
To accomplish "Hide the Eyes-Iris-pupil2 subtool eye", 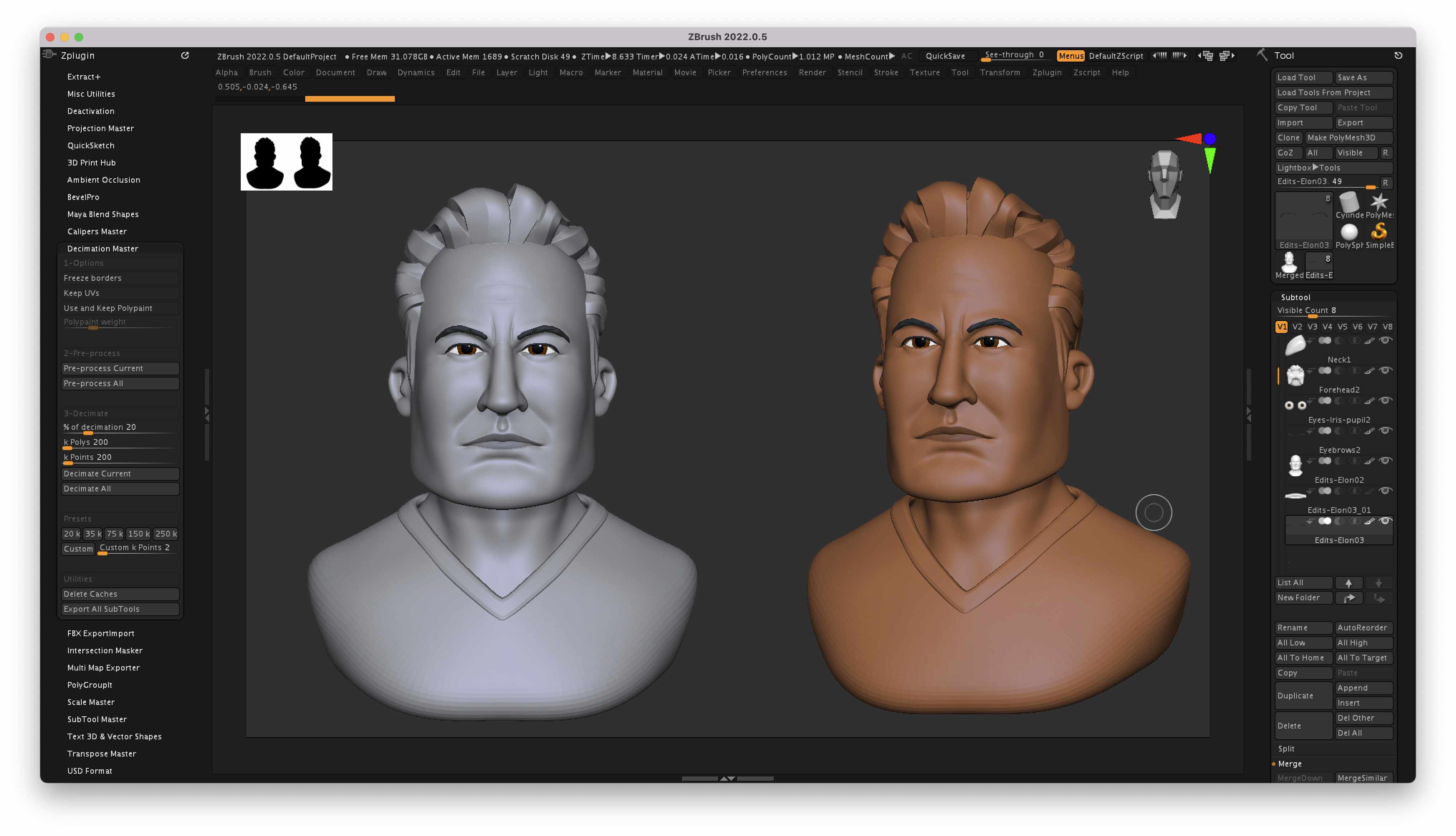I will tap(1385, 401).
